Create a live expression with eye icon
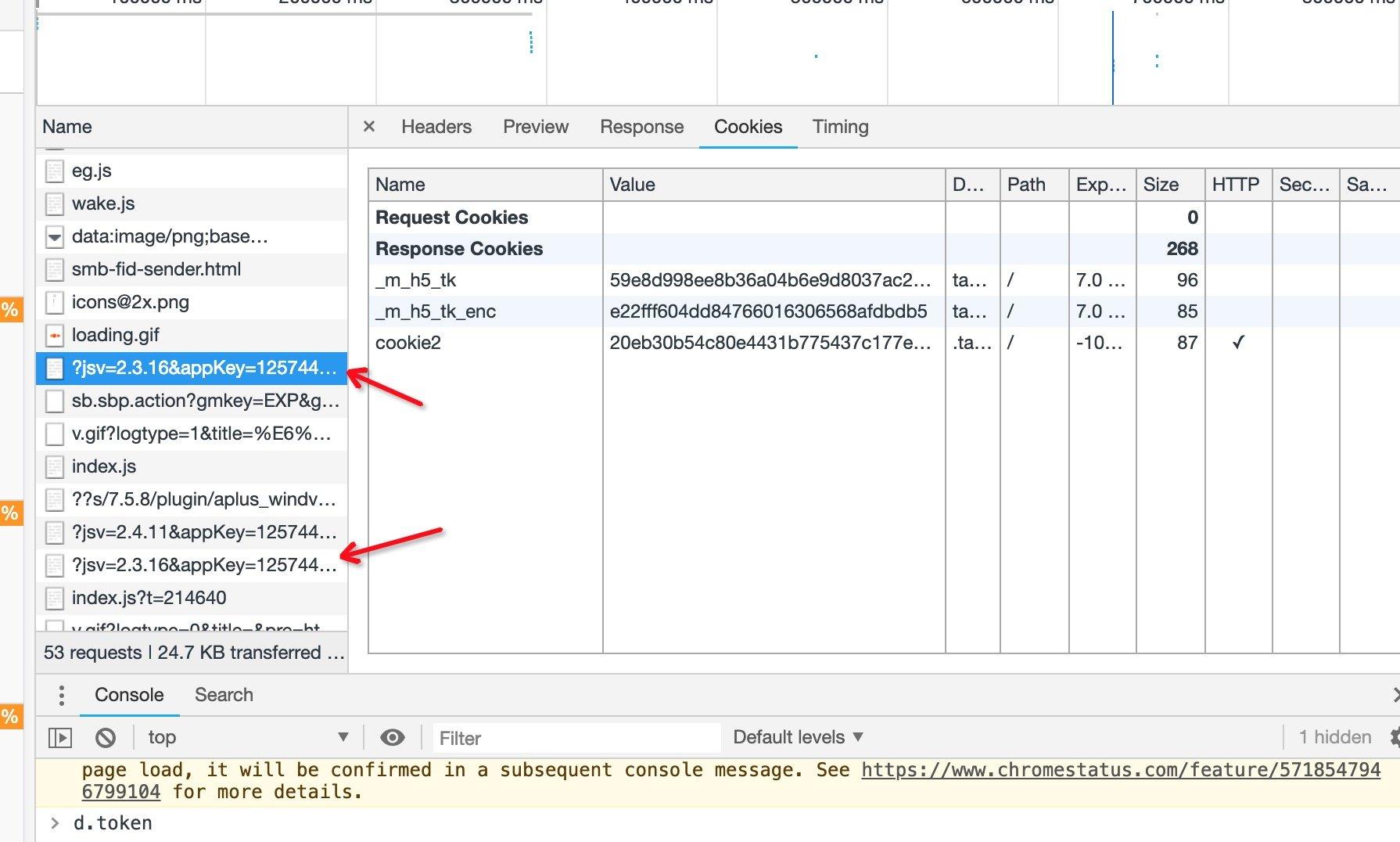Image resolution: width=1400 pixels, height=842 pixels. [392, 737]
